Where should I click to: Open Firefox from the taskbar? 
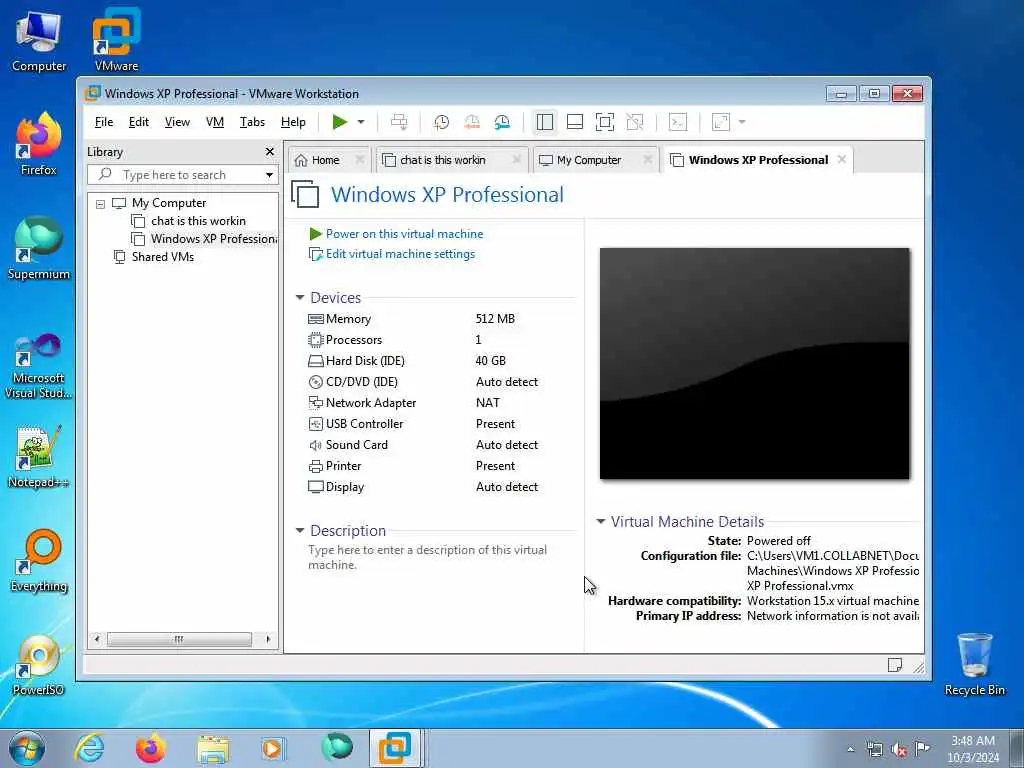[x=150, y=748]
